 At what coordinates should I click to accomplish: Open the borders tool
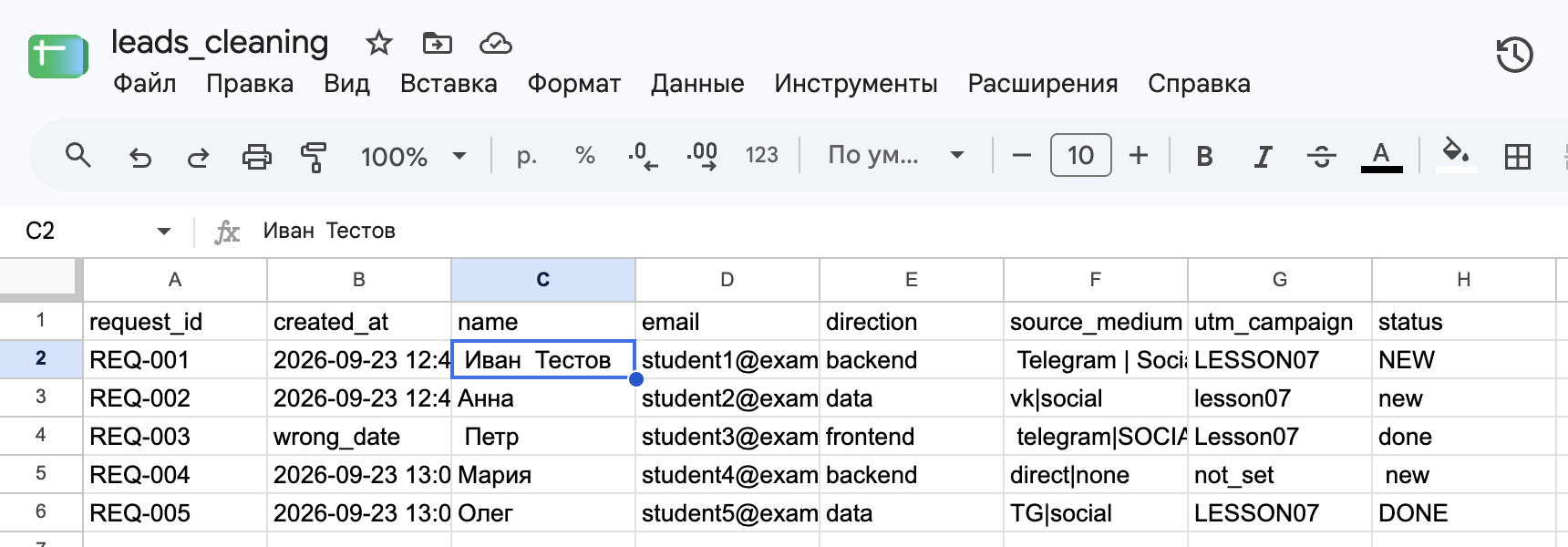(1518, 157)
